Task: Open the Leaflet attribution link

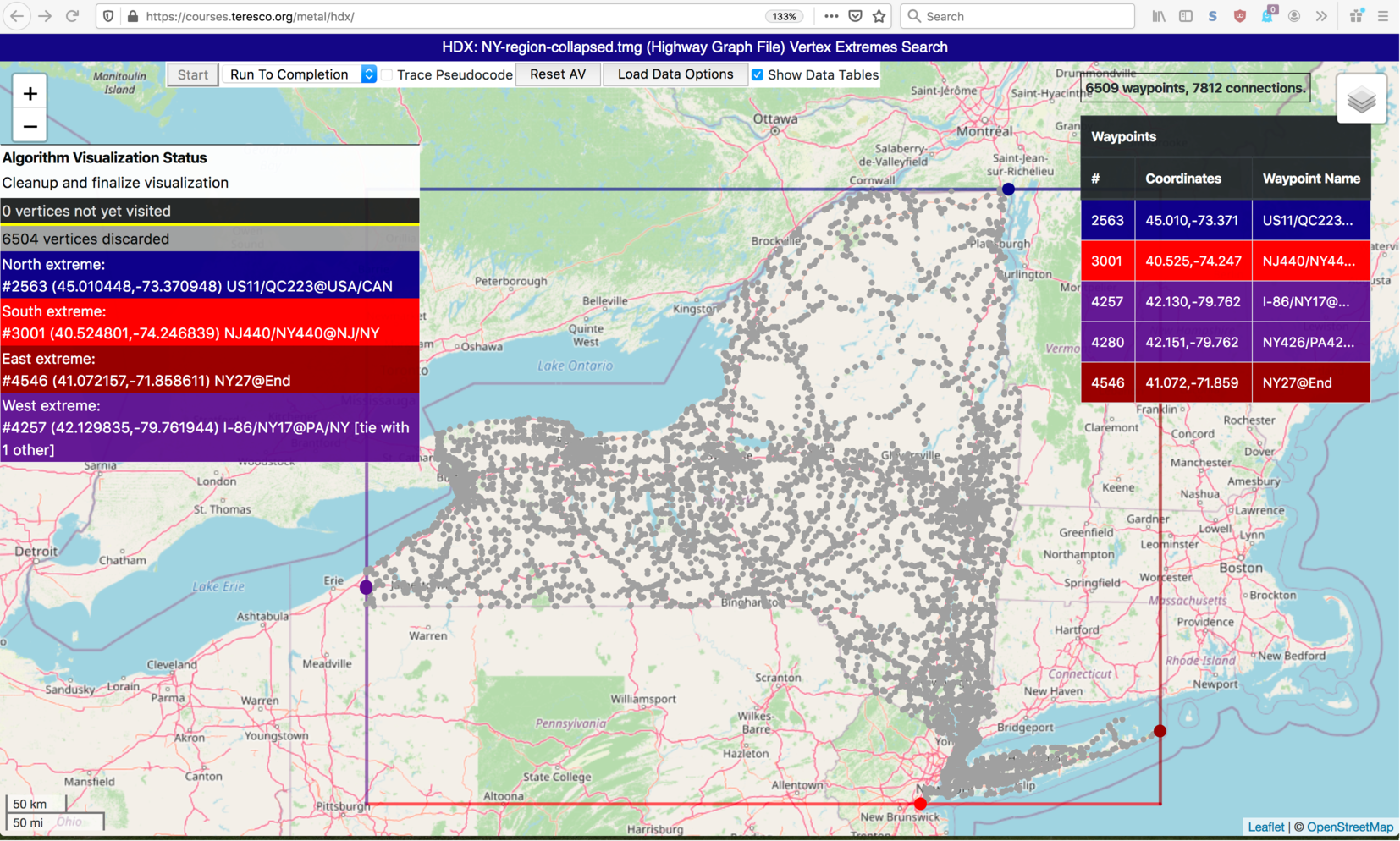Action: coord(1265,827)
